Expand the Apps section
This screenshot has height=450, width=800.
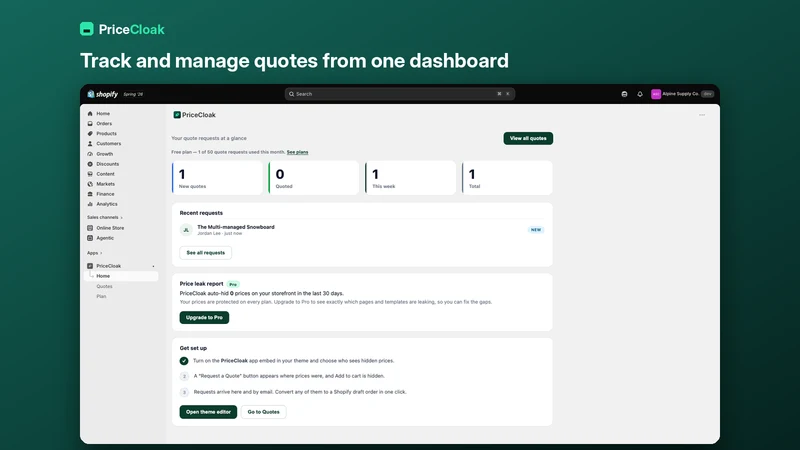click(94, 253)
